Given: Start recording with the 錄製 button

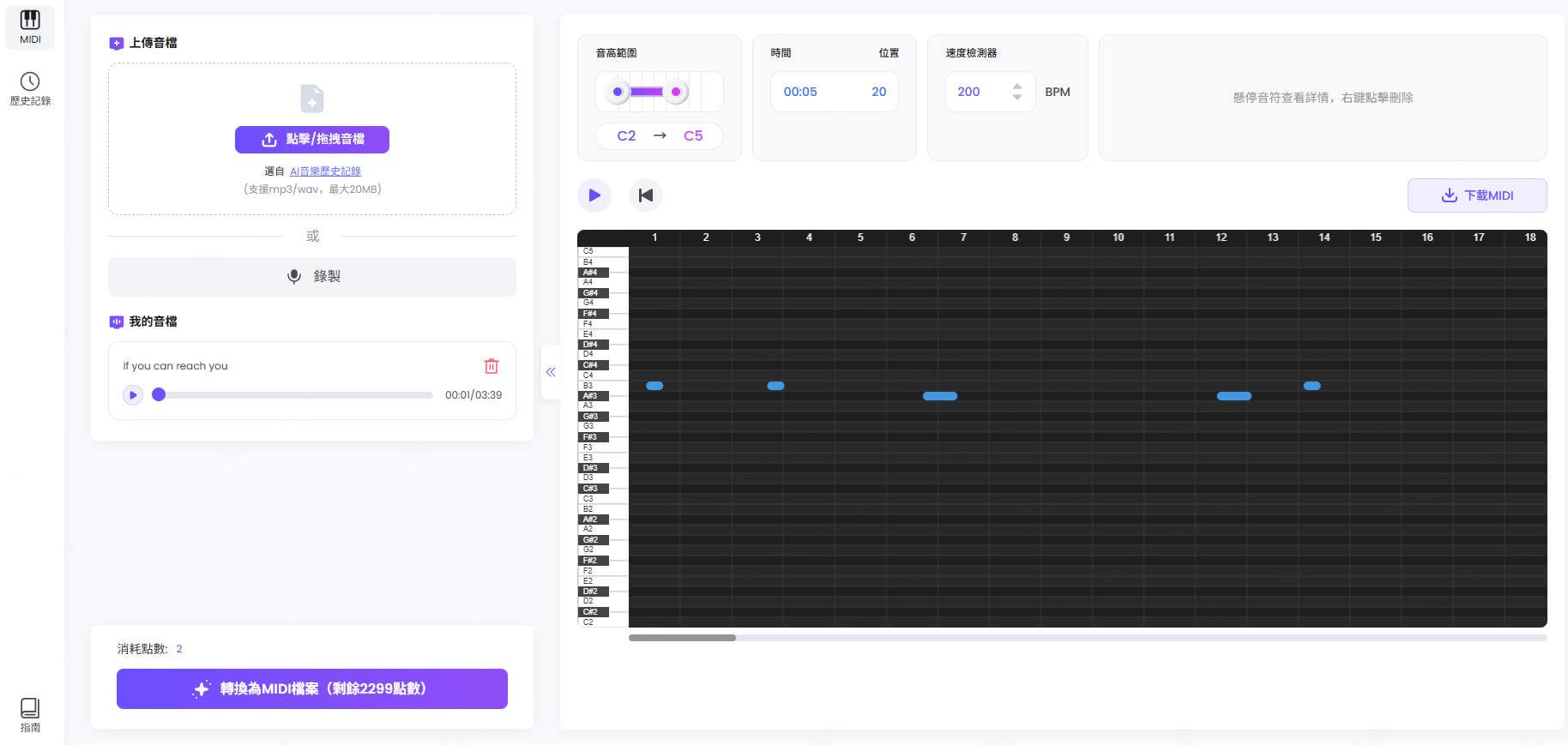Looking at the screenshot, I should [x=312, y=276].
